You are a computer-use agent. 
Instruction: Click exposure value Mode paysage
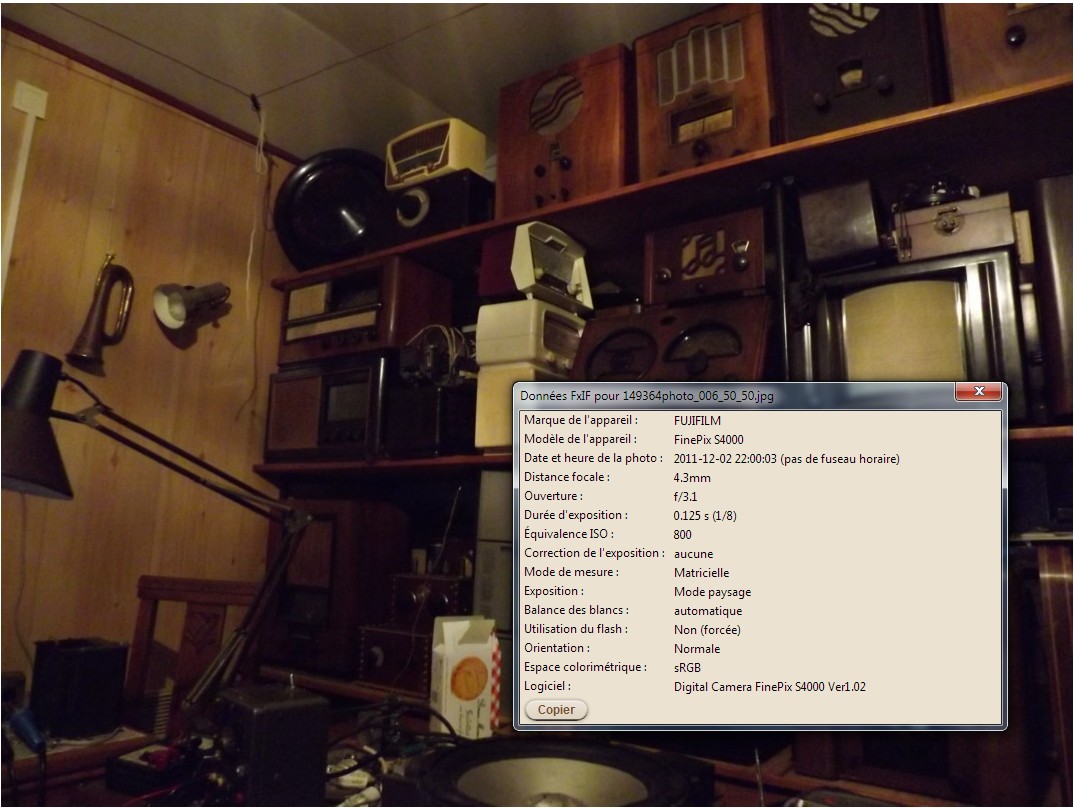coord(712,592)
